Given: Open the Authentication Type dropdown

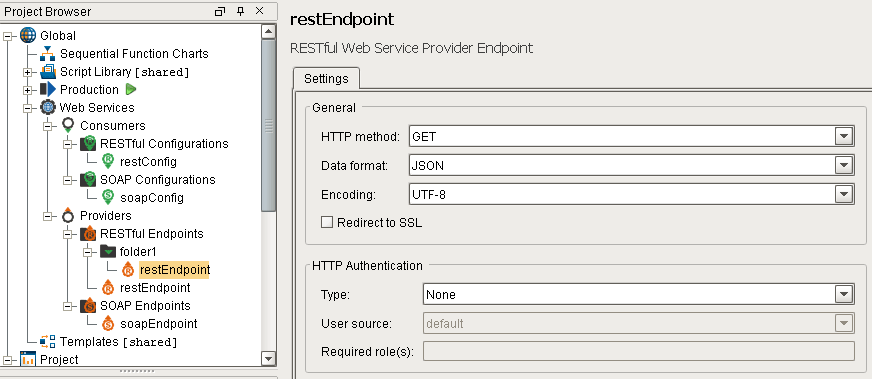Looking at the screenshot, I should [x=844, y=294].
